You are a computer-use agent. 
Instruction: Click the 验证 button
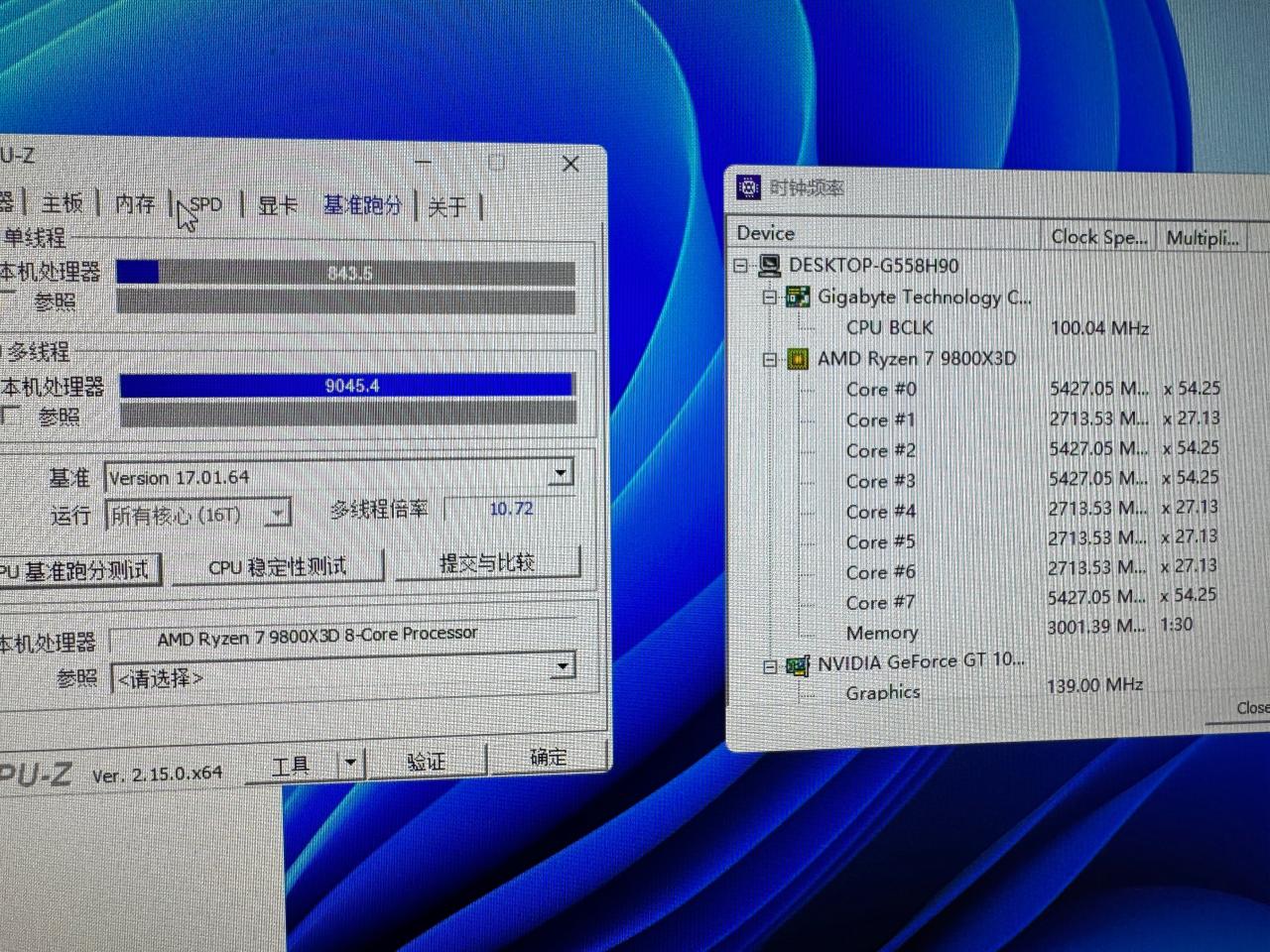[426, 761]
